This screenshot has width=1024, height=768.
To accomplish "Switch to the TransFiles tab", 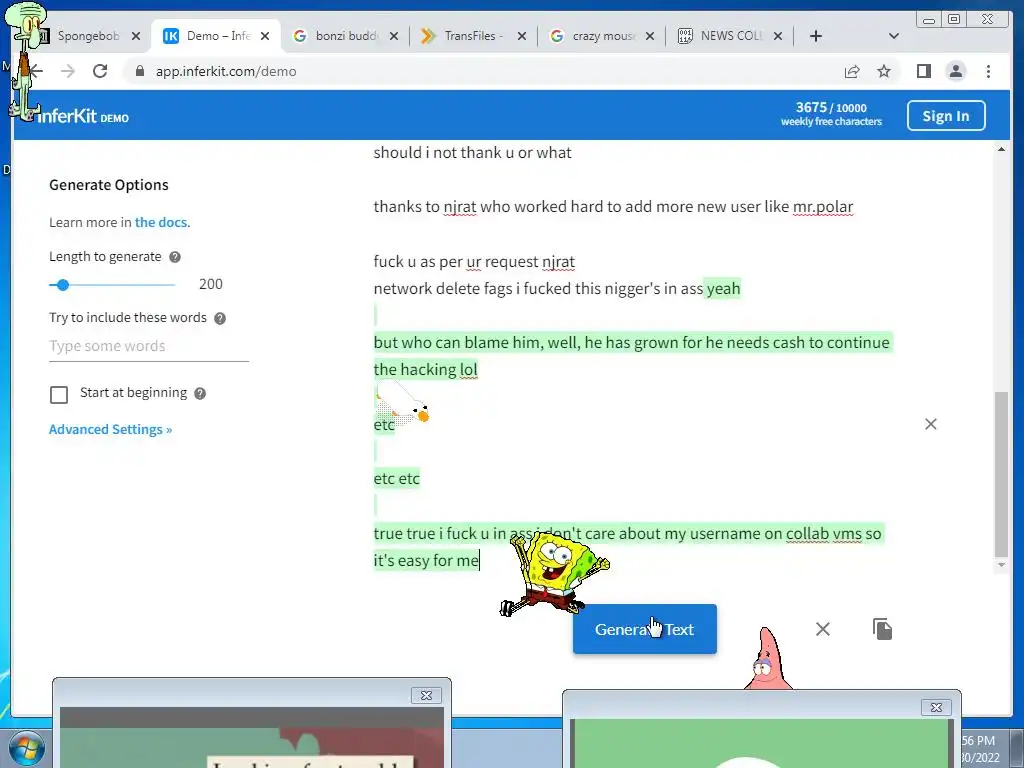I will (472, 36).
